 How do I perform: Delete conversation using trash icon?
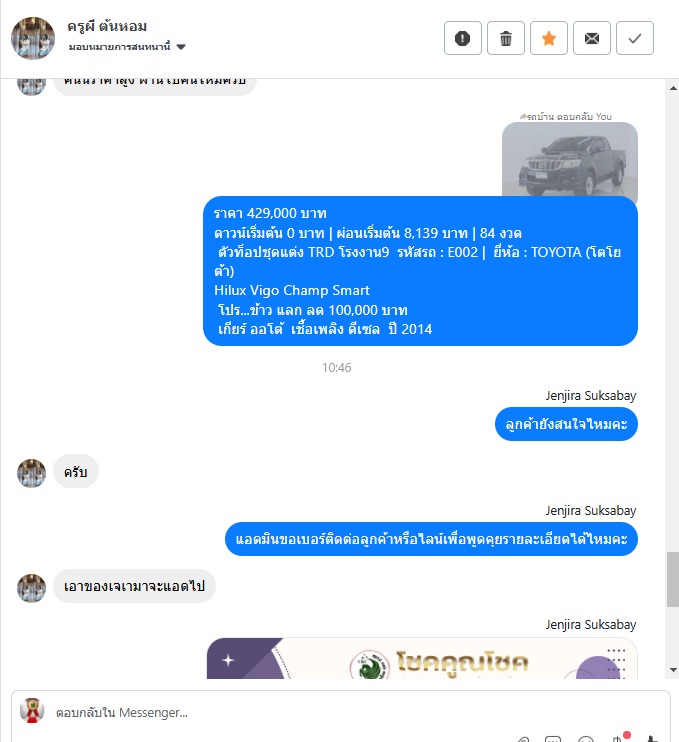tap(505, 38)
